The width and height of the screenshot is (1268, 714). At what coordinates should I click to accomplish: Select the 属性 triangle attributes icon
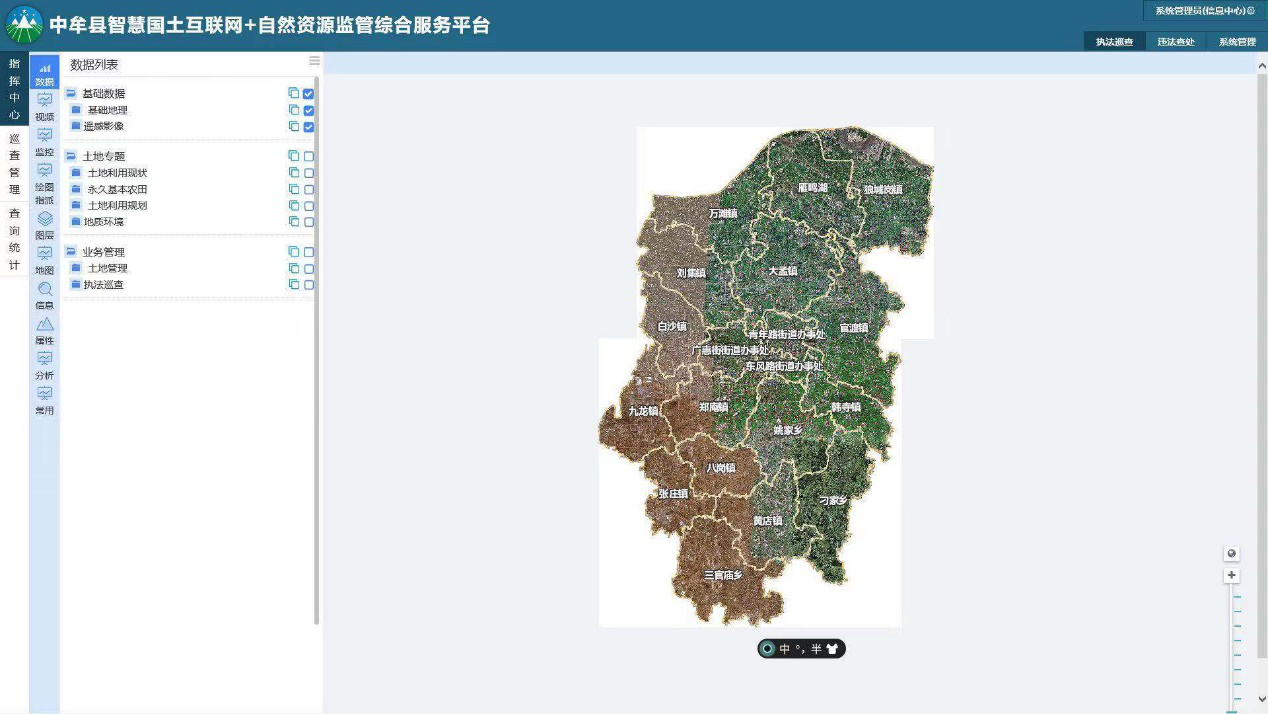44,330
